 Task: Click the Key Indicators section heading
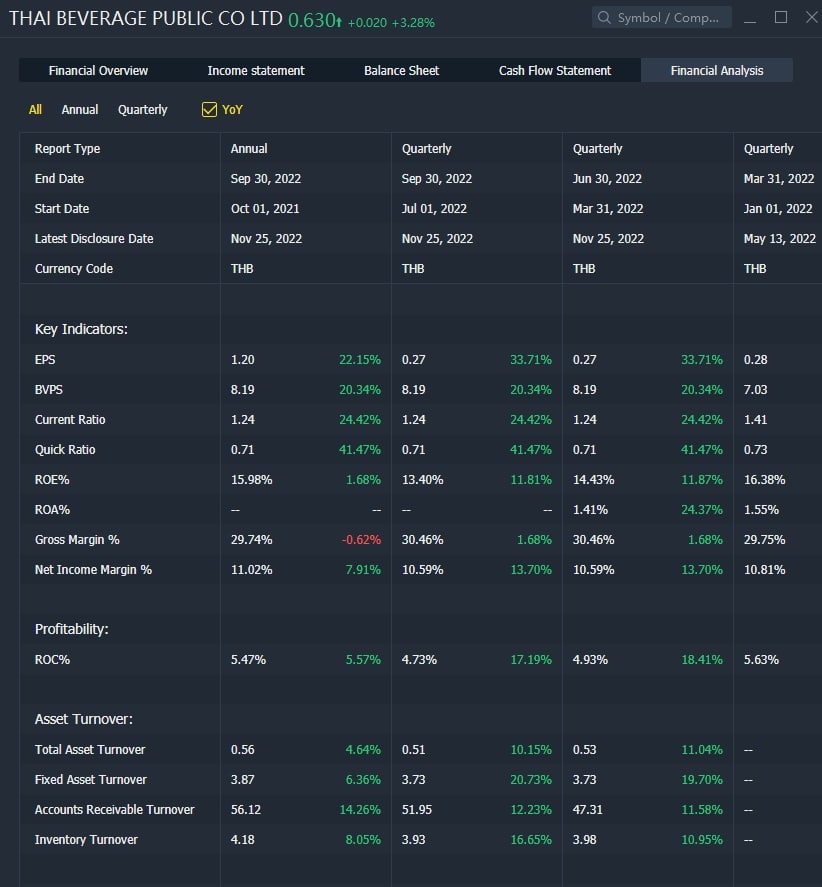tap(81, 329)
